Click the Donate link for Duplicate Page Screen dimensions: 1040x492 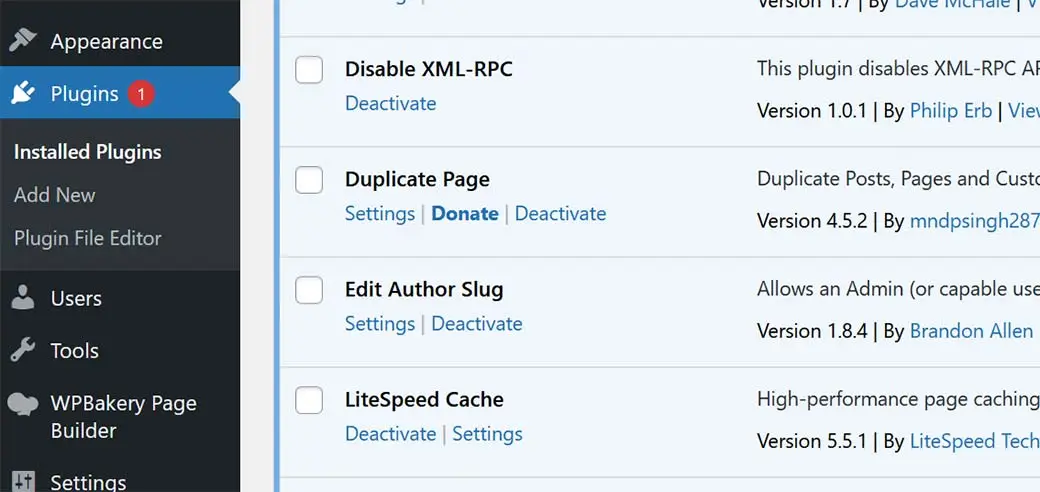click(x=465, y=214)
